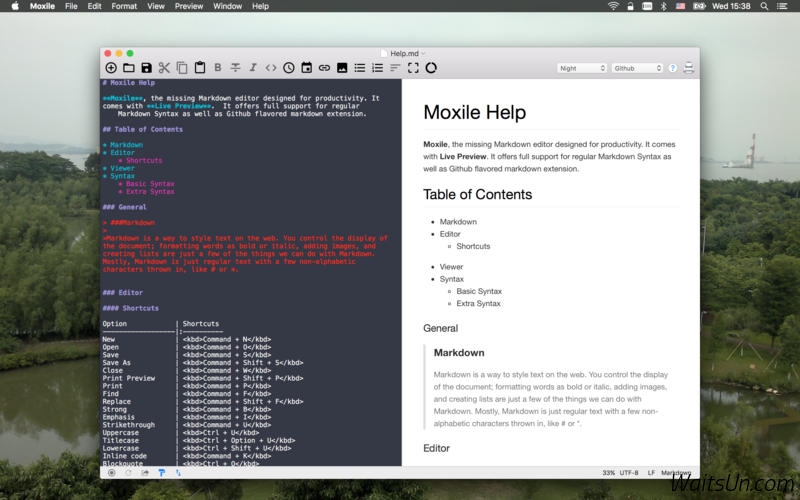Apply strikethrough formatting icon

(x=235, y=67)
